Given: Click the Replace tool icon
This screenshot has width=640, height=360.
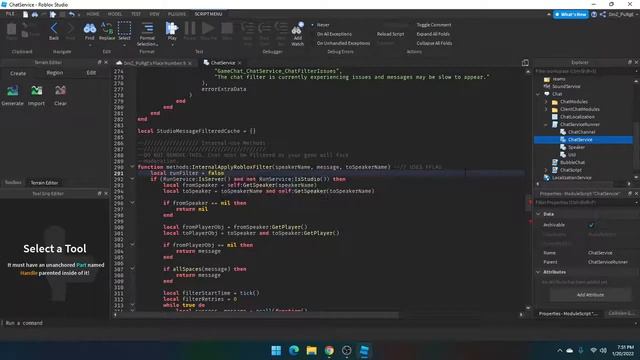Looking at the screenshot, I should pyautogui.click(x=107, y=28).
